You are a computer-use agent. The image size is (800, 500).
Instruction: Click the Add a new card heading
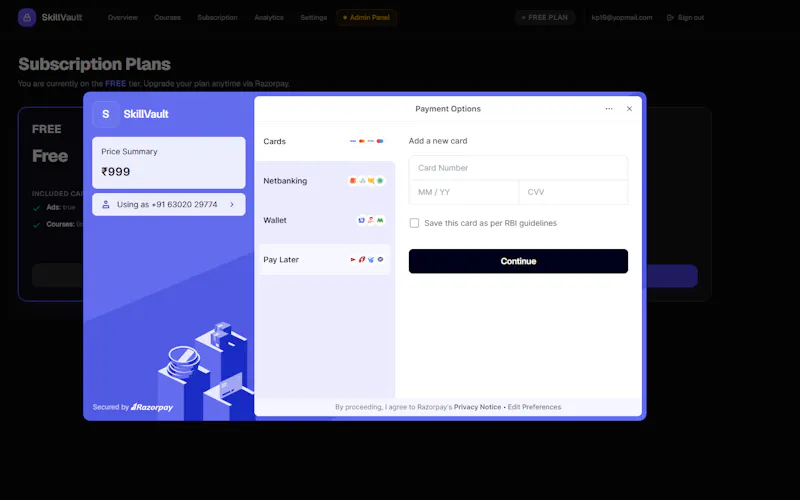(x=438, y=141)
